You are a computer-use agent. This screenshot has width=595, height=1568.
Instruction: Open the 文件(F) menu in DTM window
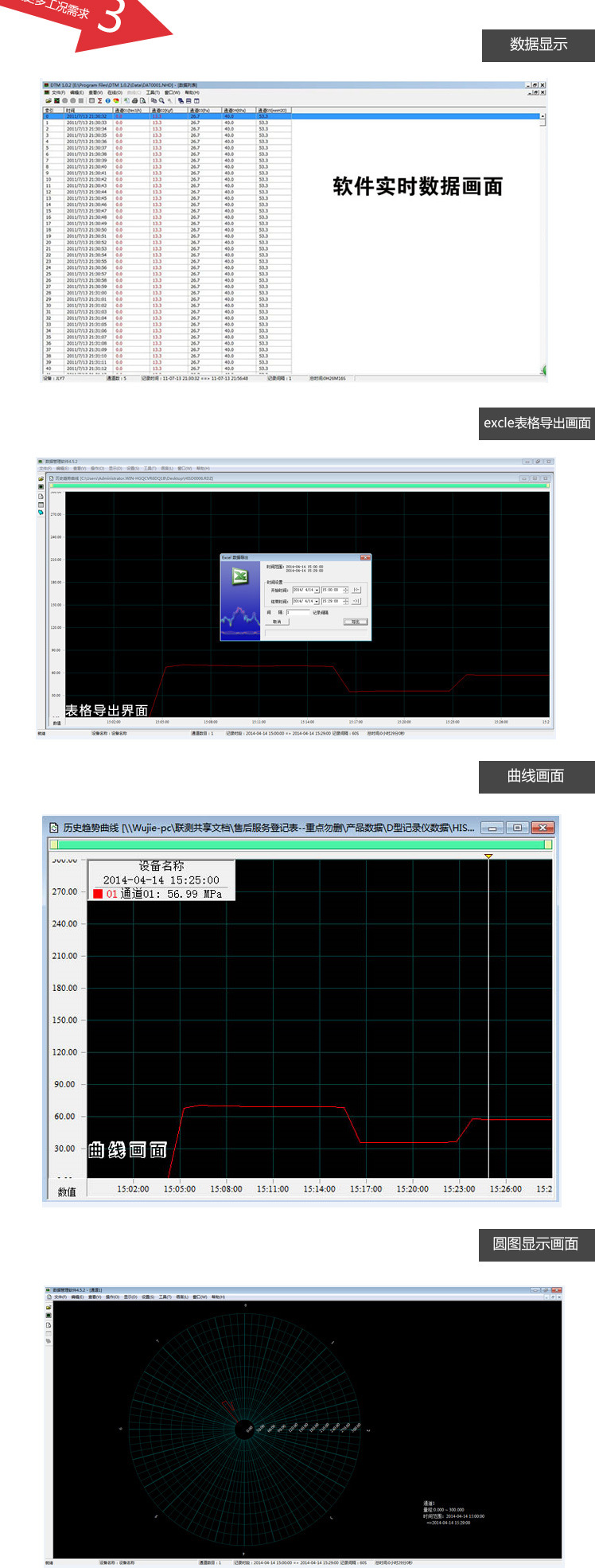click(x=57, y=92)
